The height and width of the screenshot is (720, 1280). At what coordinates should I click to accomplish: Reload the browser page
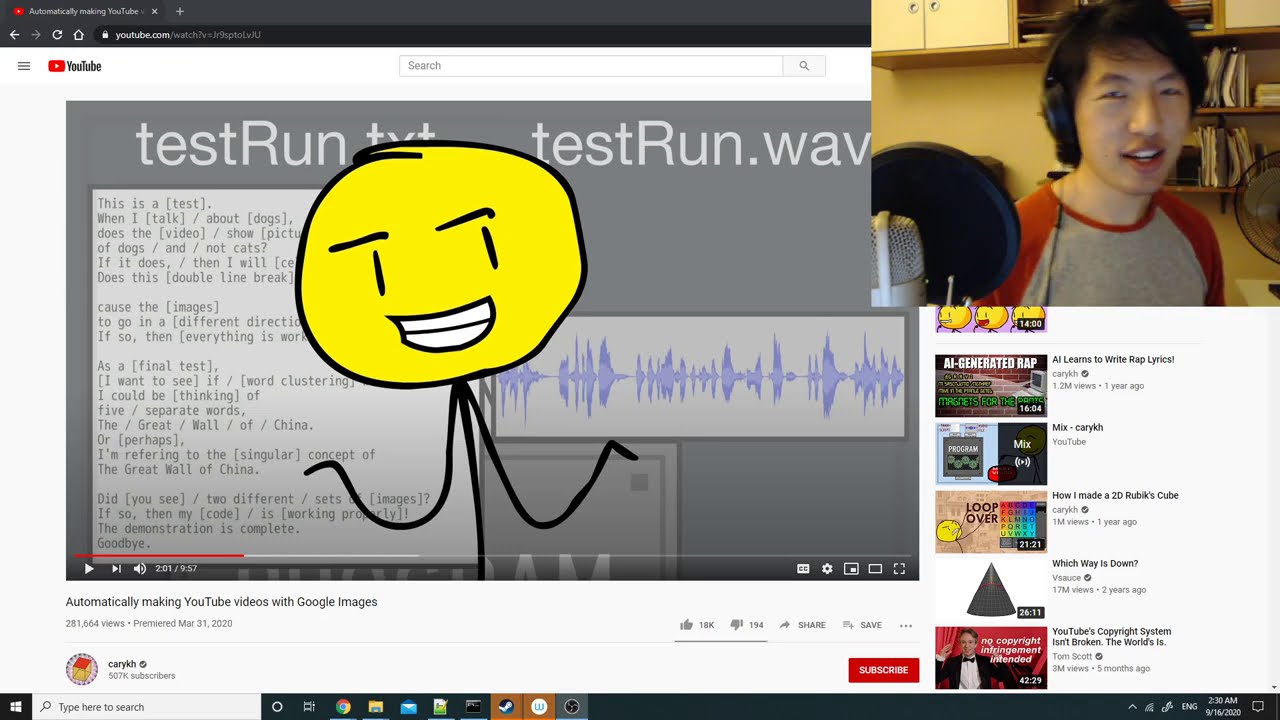57,35
